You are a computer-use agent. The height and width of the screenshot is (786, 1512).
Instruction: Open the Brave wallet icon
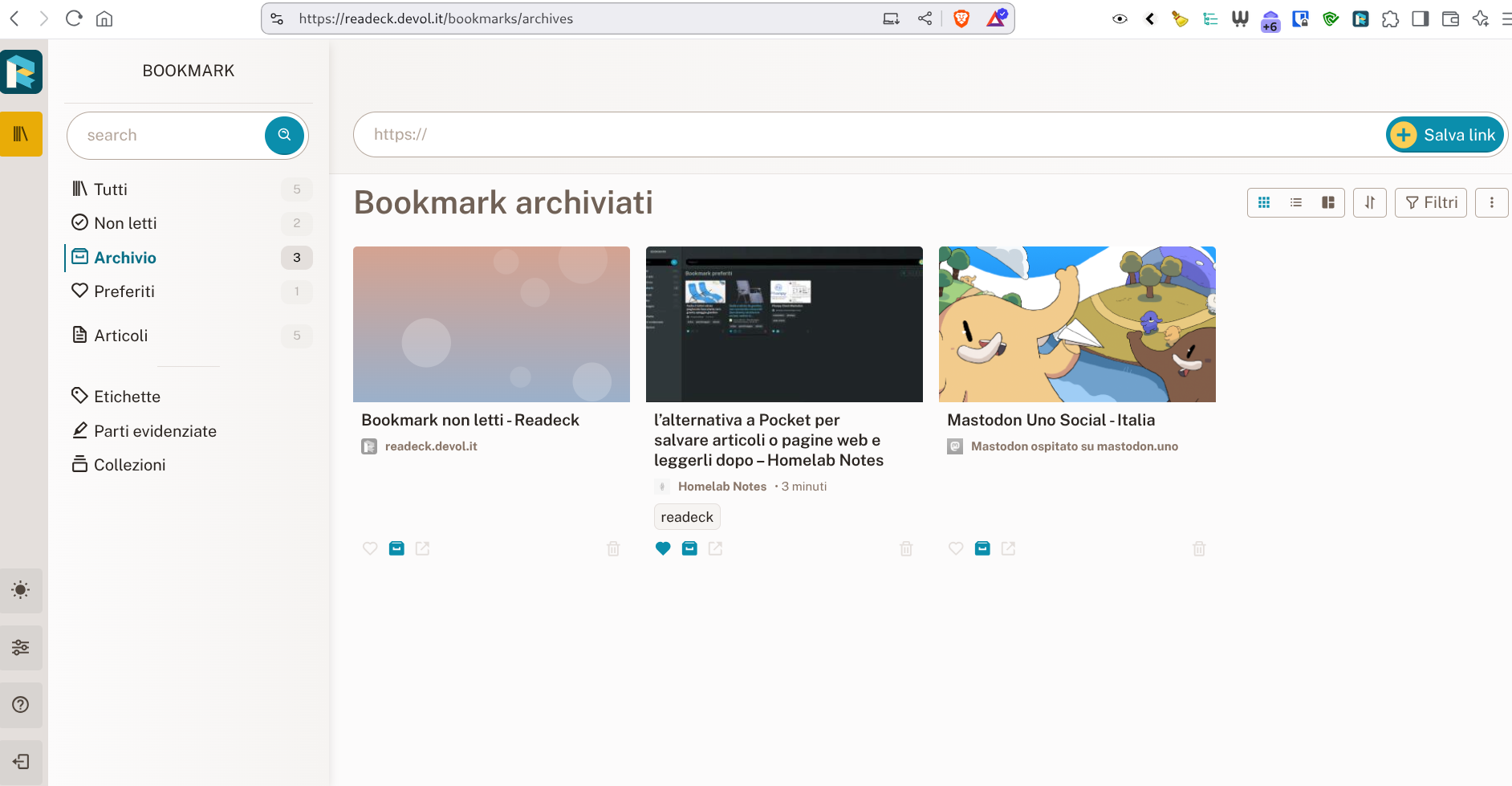(1450, 18)
